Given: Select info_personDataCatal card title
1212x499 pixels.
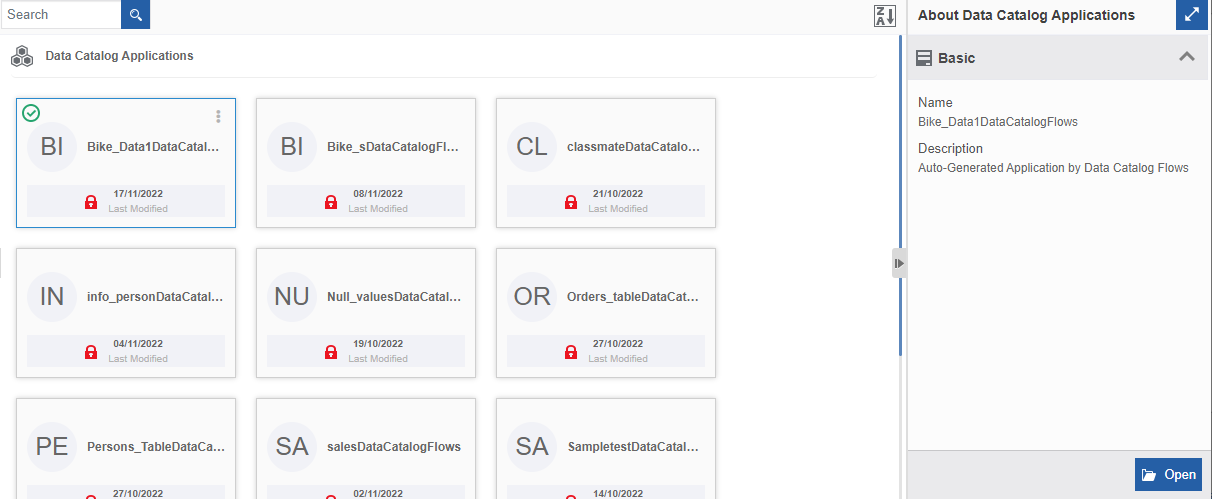Looking at the screenshot, I should tap(155, 297).
